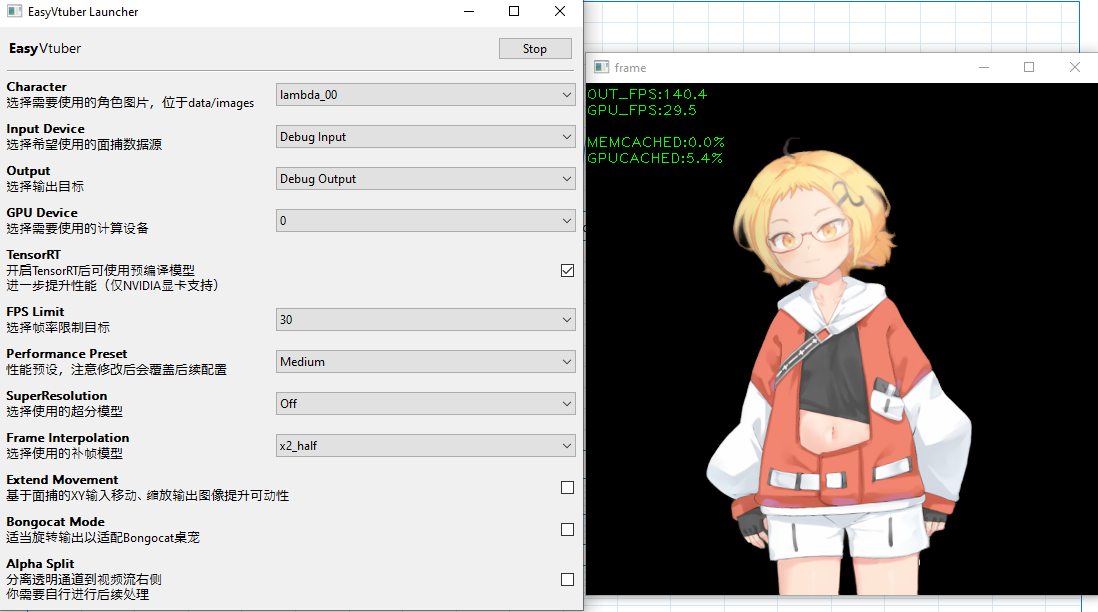Click the OUT_FPS:140.4 readout

[647, 94]
